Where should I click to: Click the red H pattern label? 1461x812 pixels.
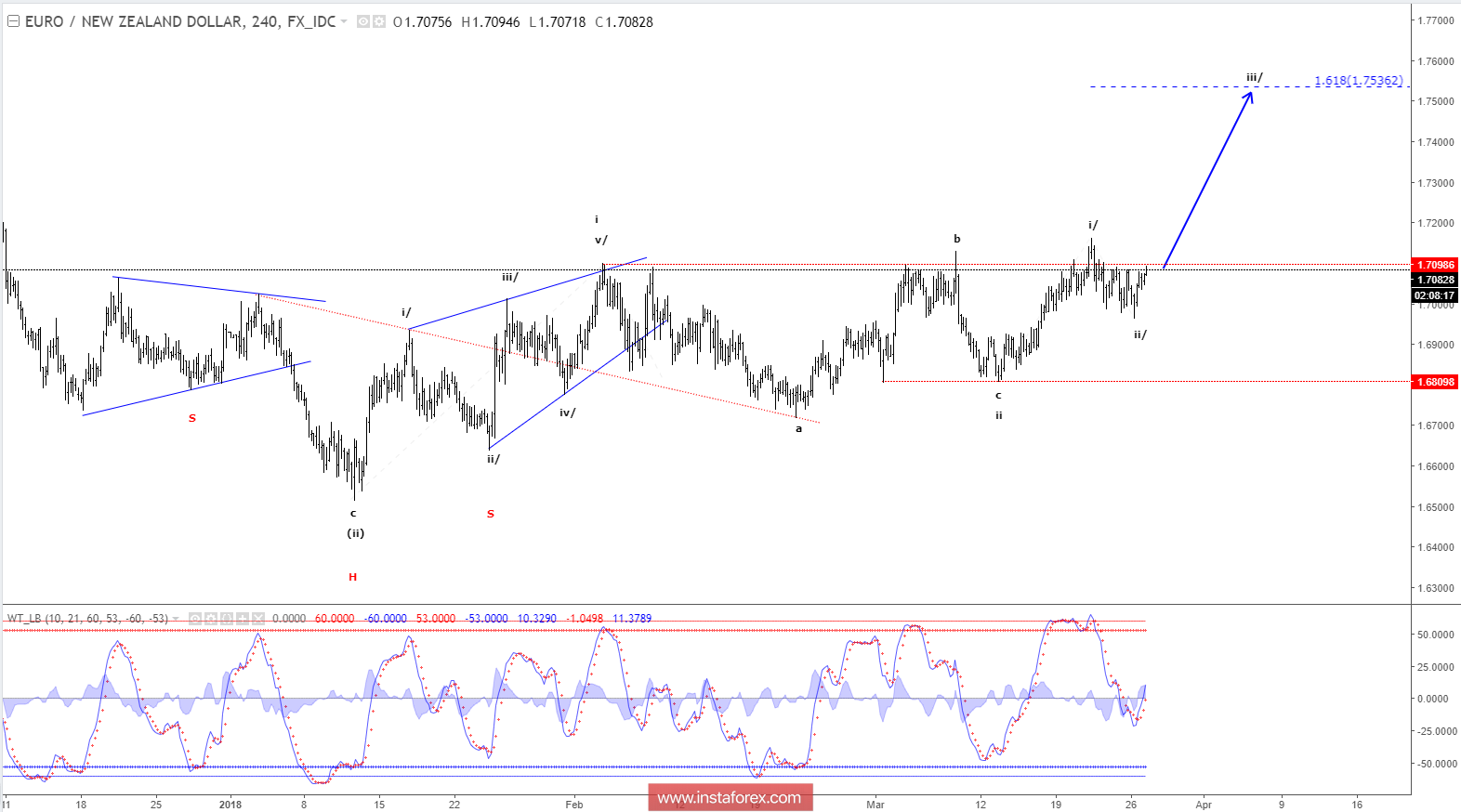coord(353,577)
